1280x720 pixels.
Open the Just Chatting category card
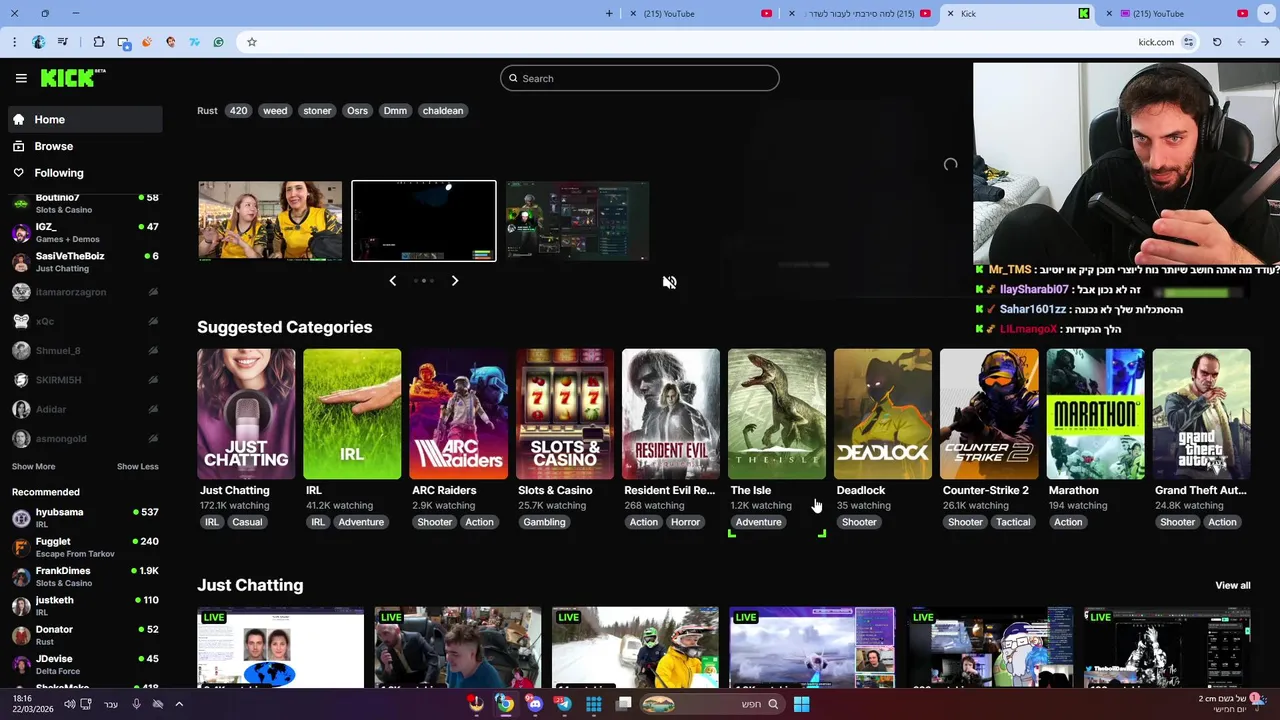tap(246, 414)
